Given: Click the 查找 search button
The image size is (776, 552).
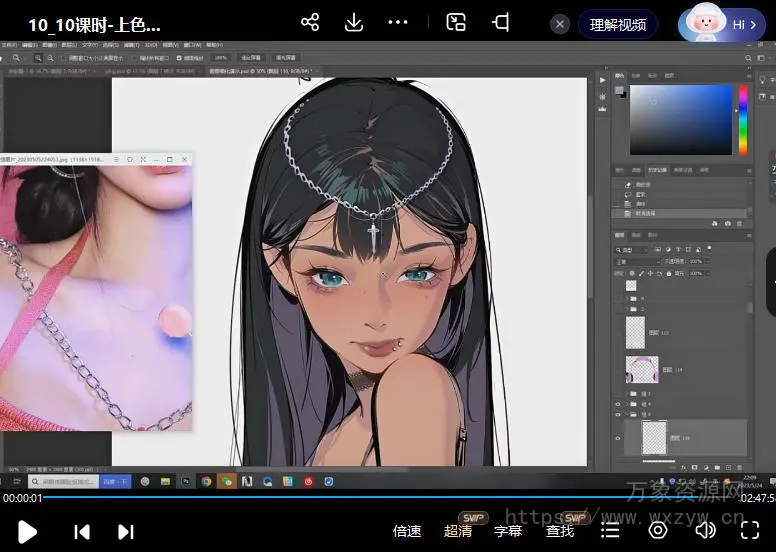Looking at the screenshot, I should (560, 531).
